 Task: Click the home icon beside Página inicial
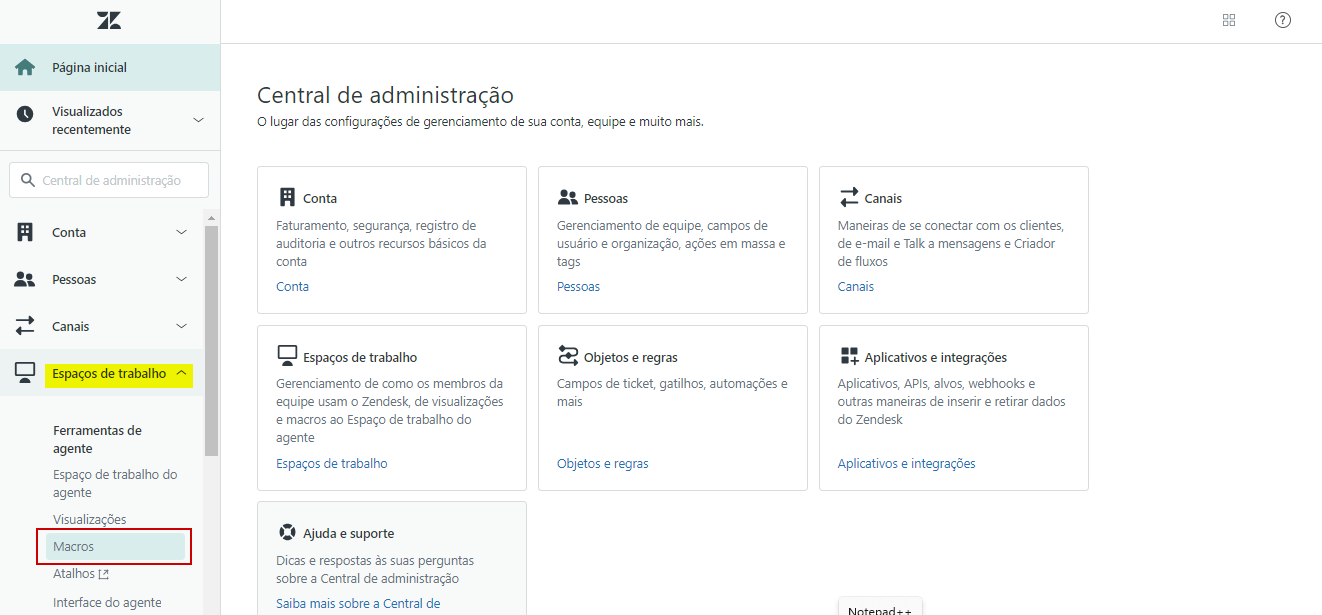25,68
